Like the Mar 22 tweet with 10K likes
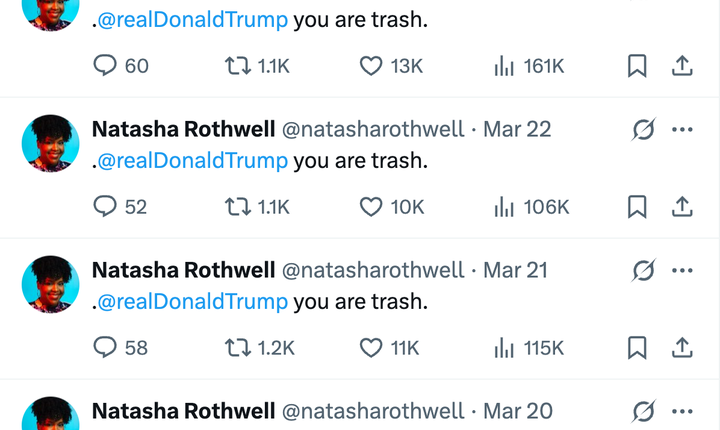 [371, 207]
